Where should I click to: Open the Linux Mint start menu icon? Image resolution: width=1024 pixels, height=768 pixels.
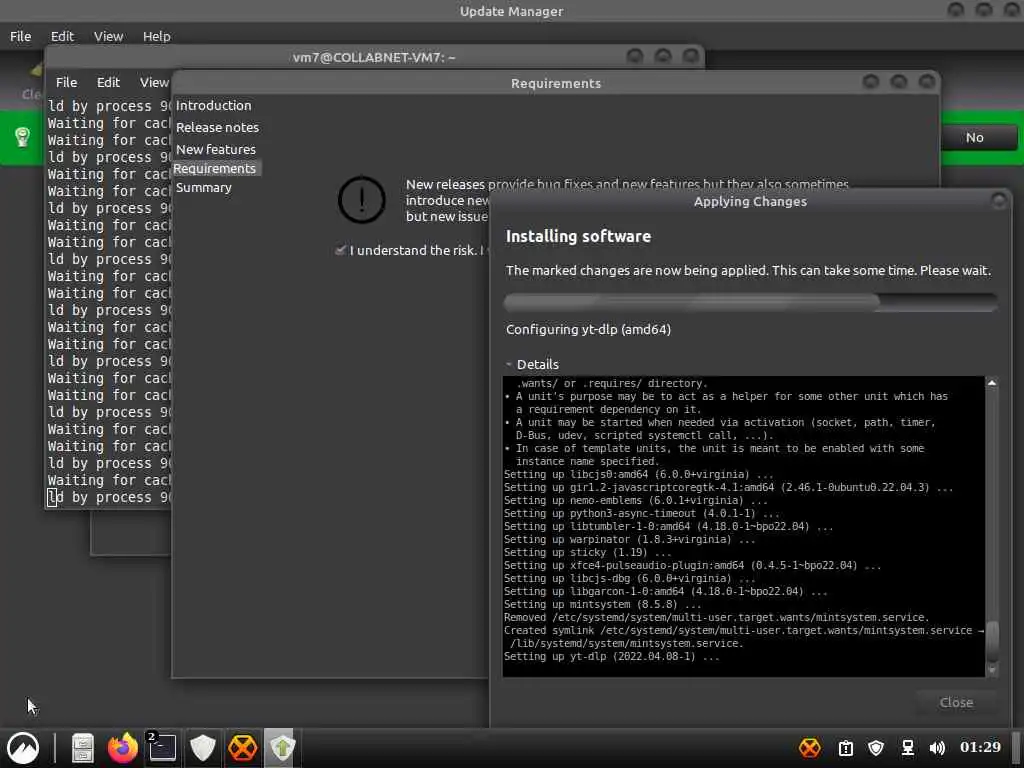(x=23, y=748)
